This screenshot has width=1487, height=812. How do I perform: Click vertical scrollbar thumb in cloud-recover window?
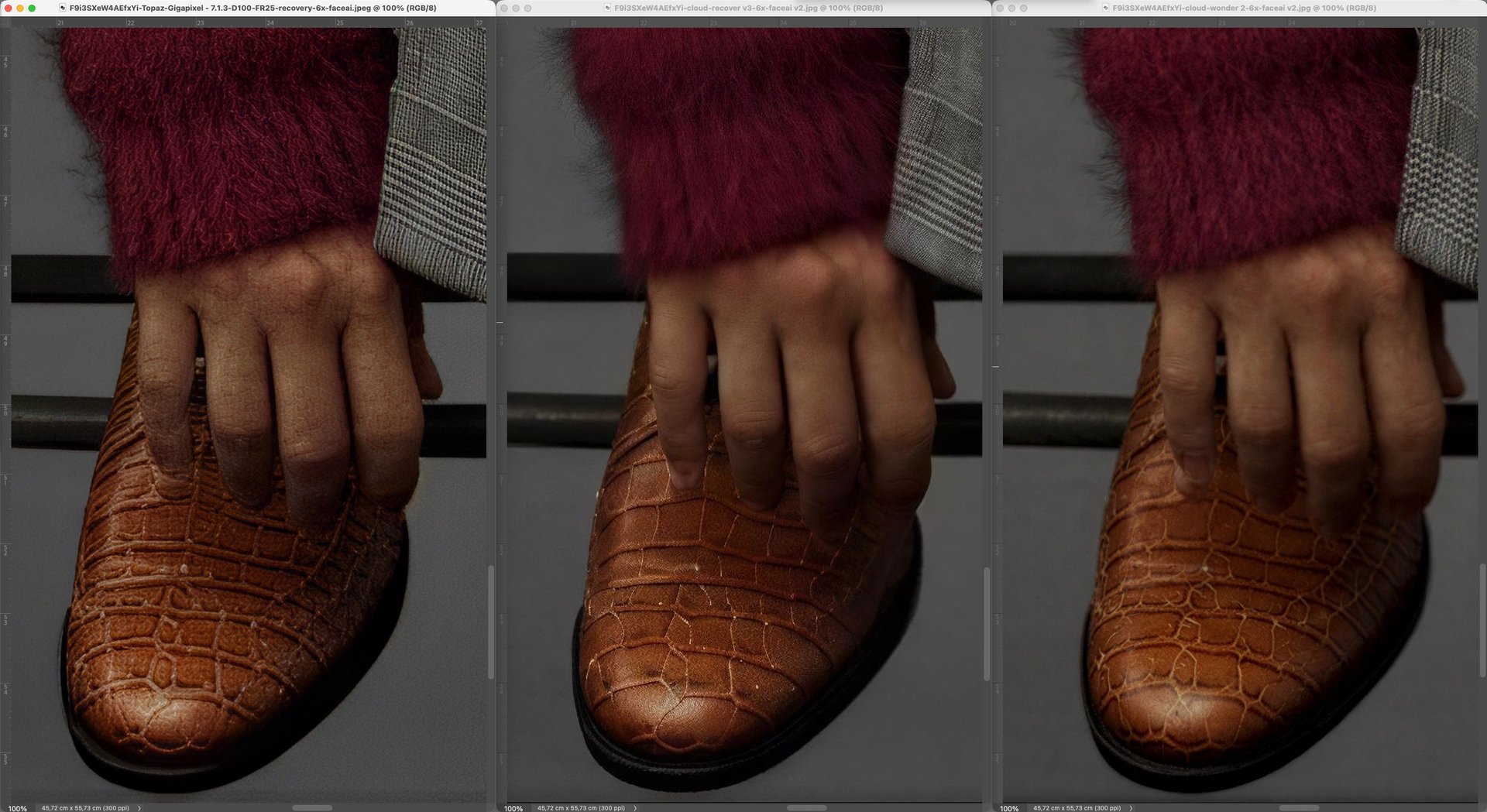[x=986, y=623]
